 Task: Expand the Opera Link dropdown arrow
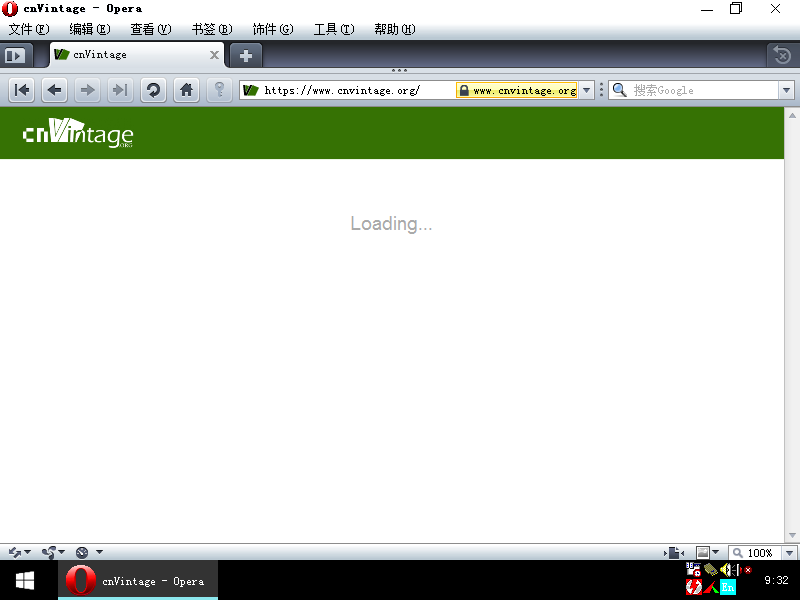click(28, 552)
